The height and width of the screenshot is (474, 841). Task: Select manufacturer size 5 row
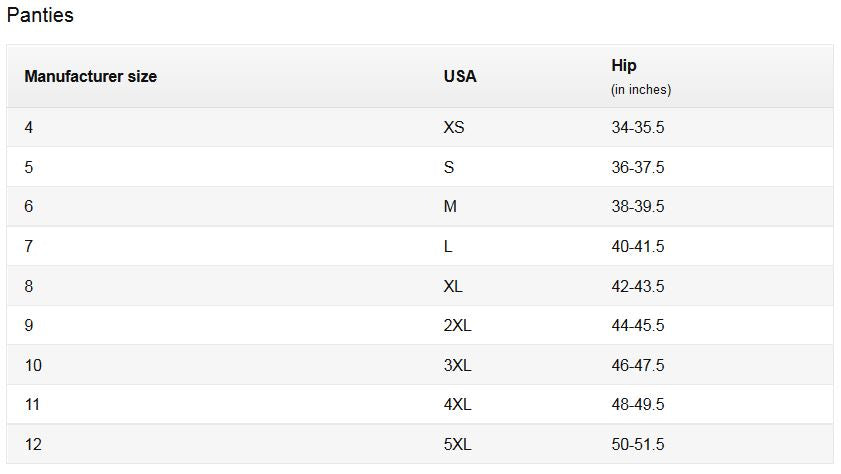[420, 167]
